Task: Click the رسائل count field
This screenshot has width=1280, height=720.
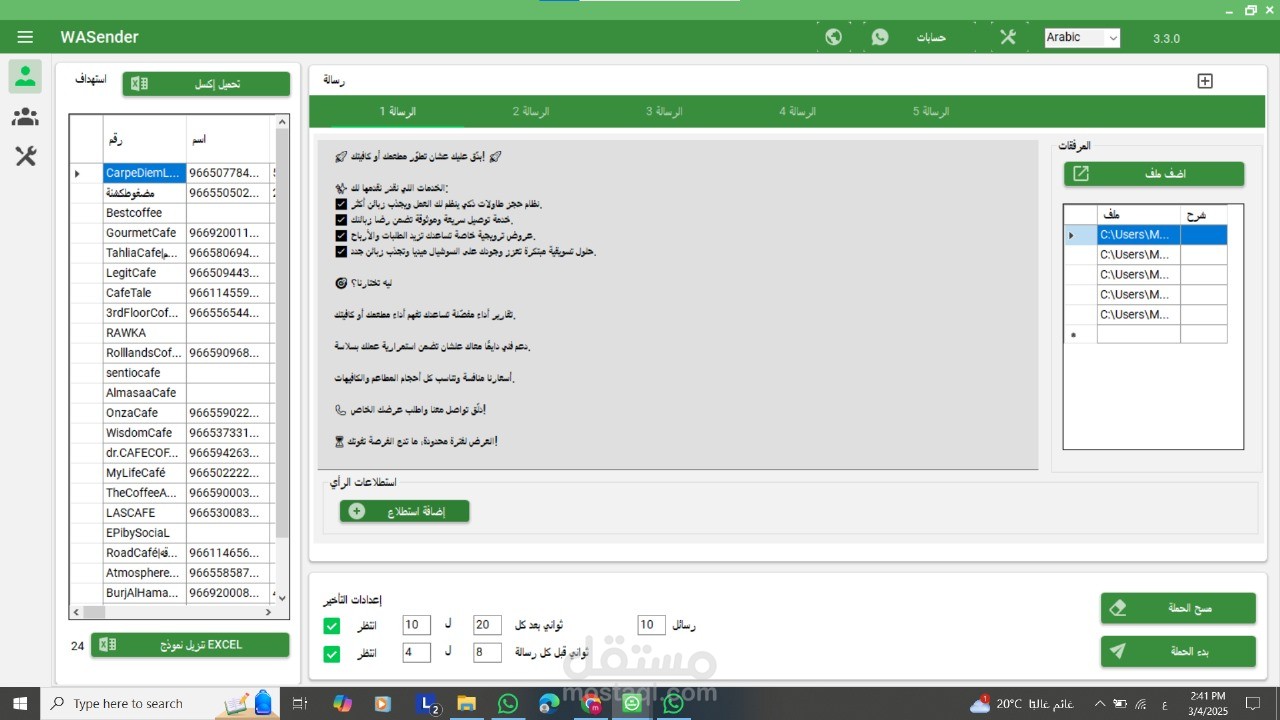Action: tap(651, 625)
